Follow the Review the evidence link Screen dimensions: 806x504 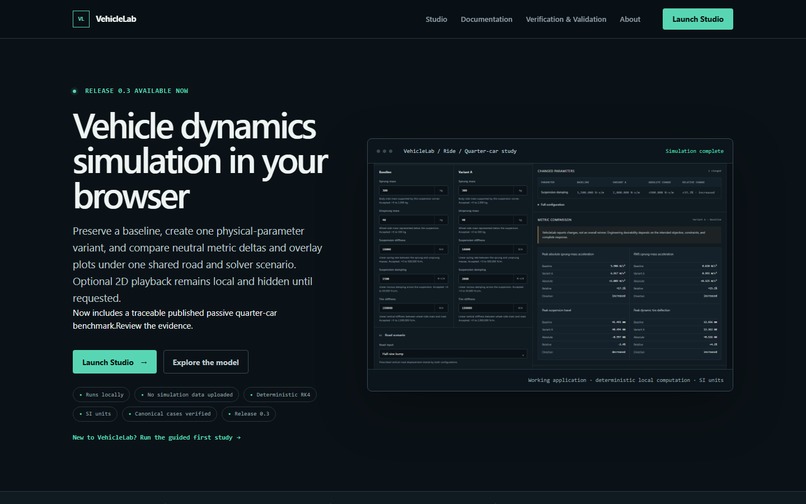click(154, 326)
